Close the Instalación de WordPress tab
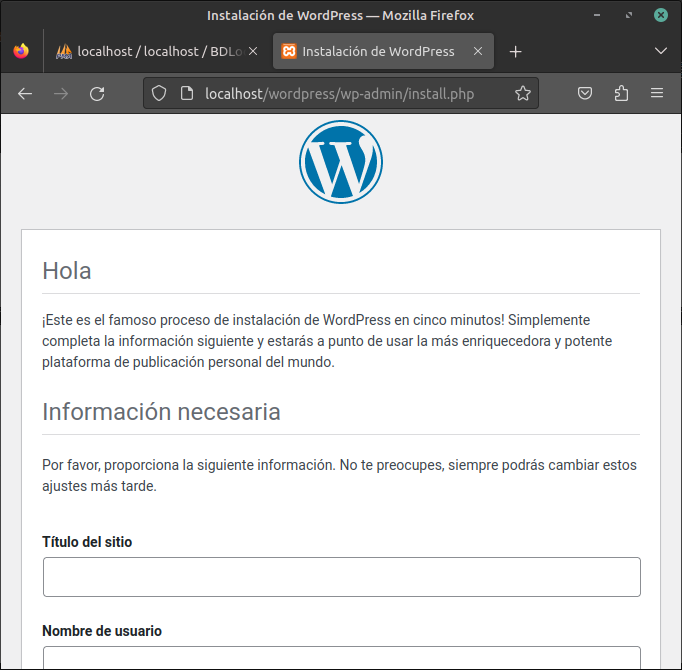The width and height of the screenshot is (682, 670). click(478, 51)
